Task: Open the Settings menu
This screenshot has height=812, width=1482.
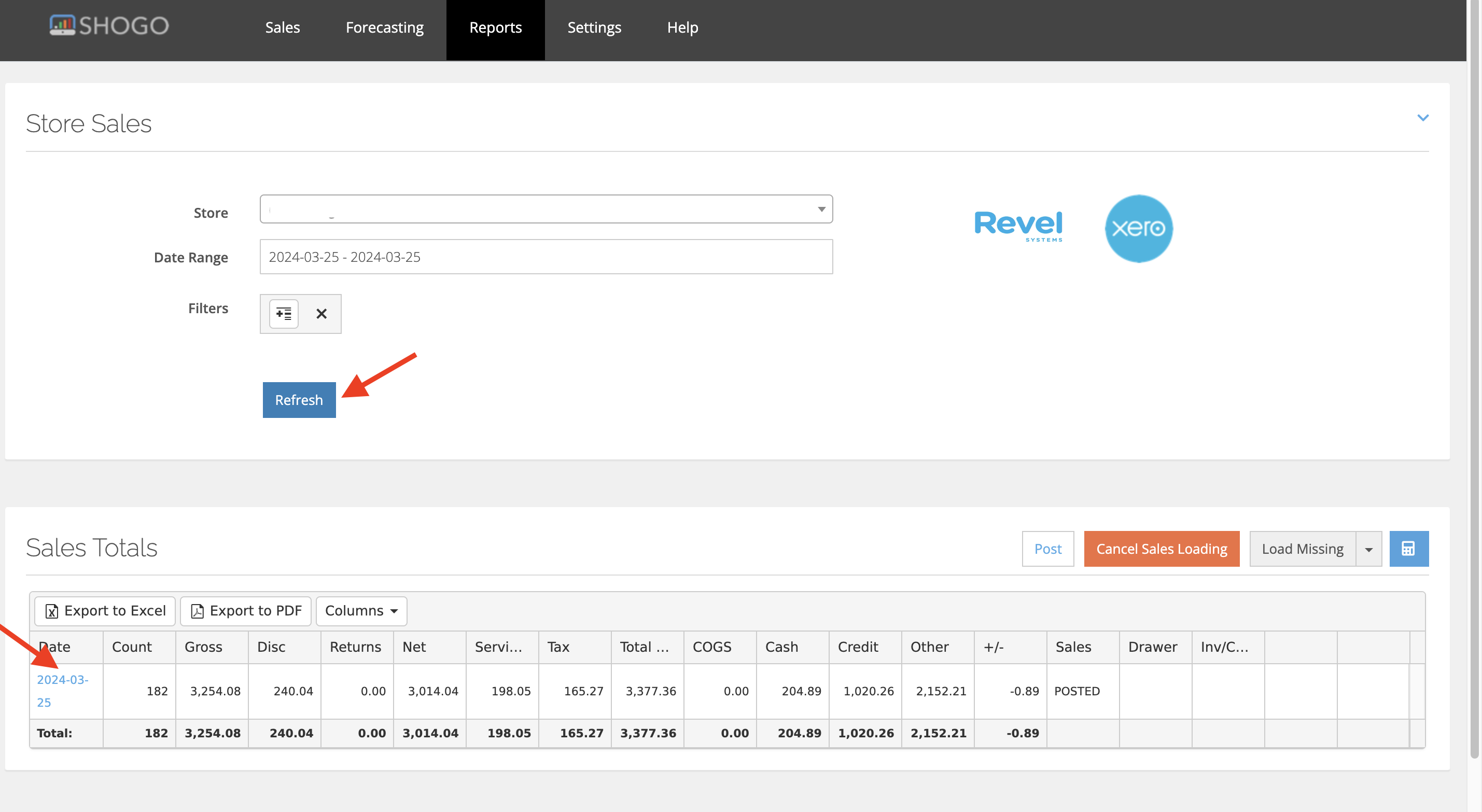Action: pyautogui.click(x=594, y=27)
